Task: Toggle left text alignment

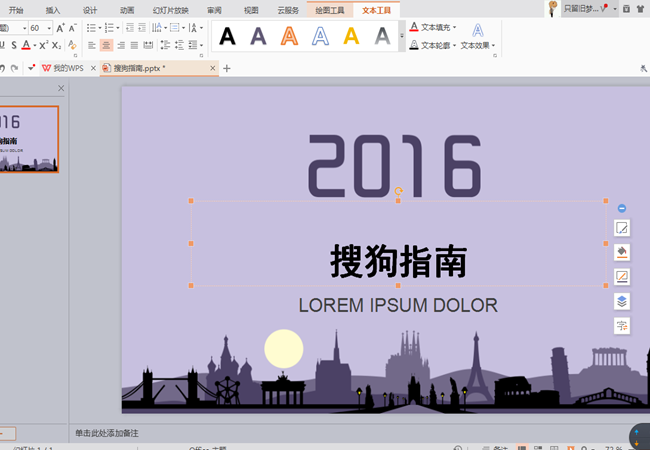Action: (x=92, y=45)
